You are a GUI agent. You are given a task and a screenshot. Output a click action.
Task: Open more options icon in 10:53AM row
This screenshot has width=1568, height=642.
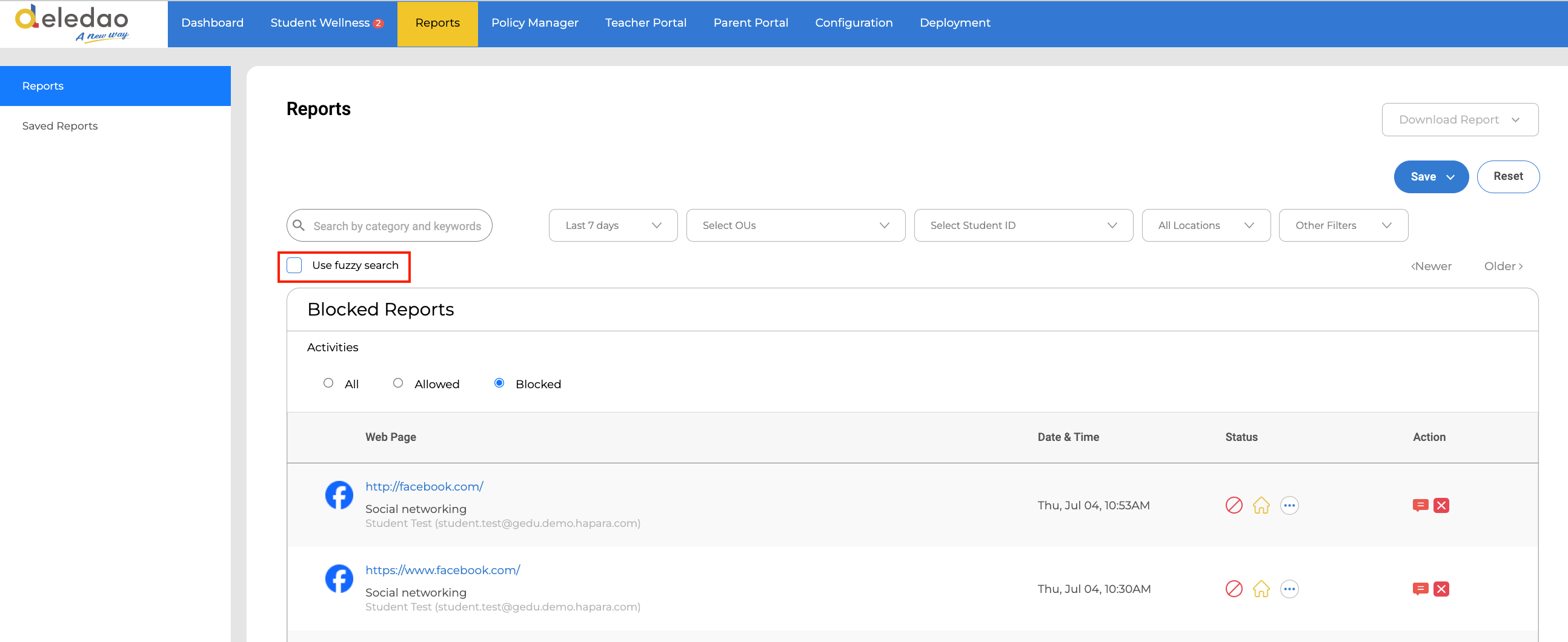(x=1289, y=505)
